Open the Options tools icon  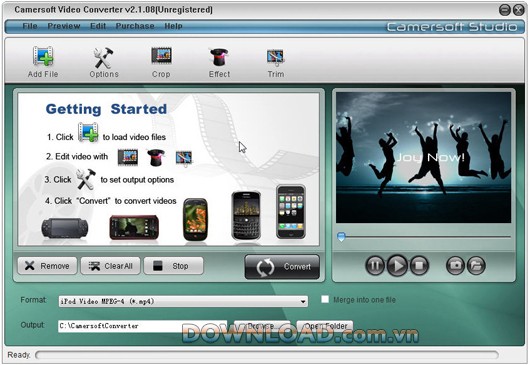click(x=103, y=57)
